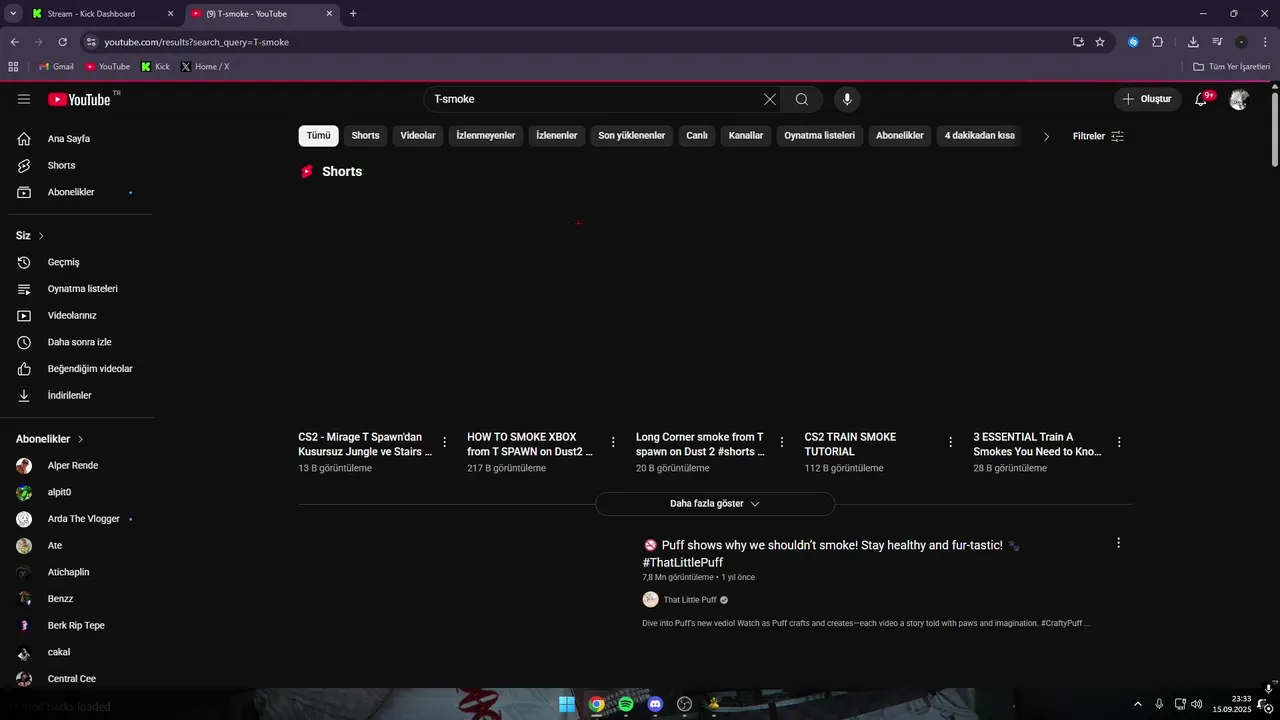The width and height of the screenshot is (1280, 720).
Task: Select the 4 dakikadan kısa chip
Action: (980, 136)
